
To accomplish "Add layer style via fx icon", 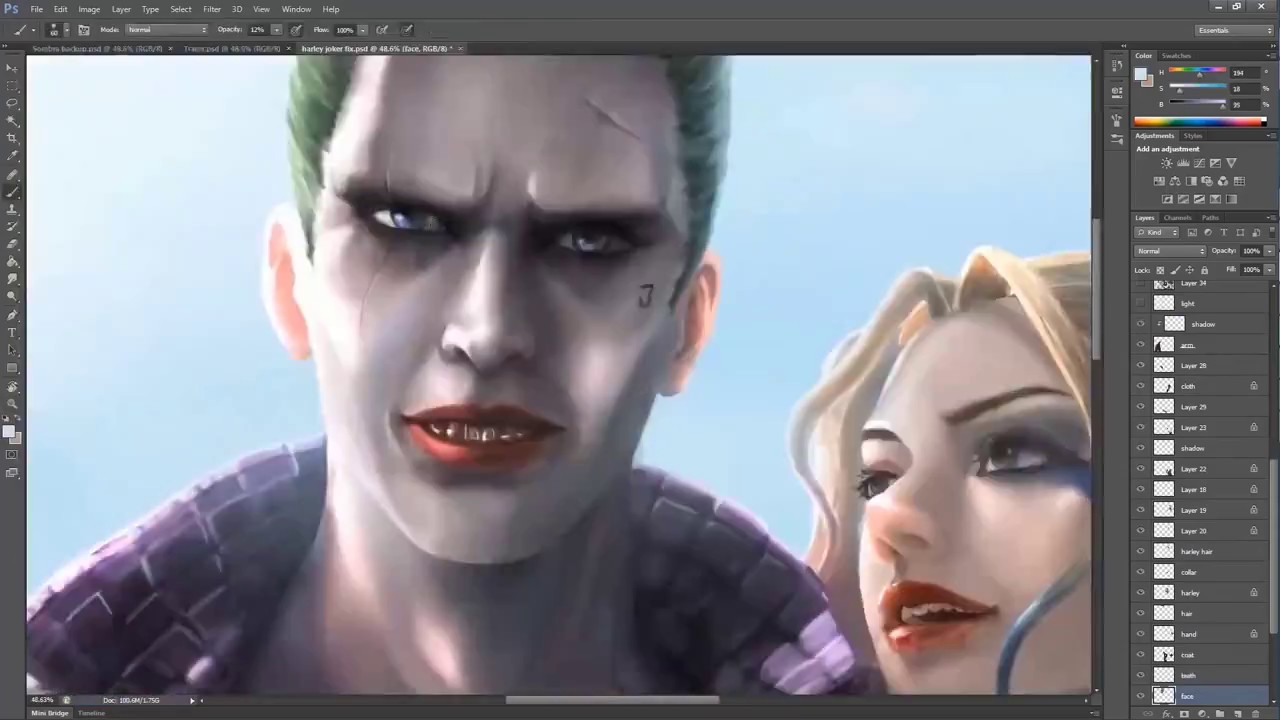I will coord(1166,714).
